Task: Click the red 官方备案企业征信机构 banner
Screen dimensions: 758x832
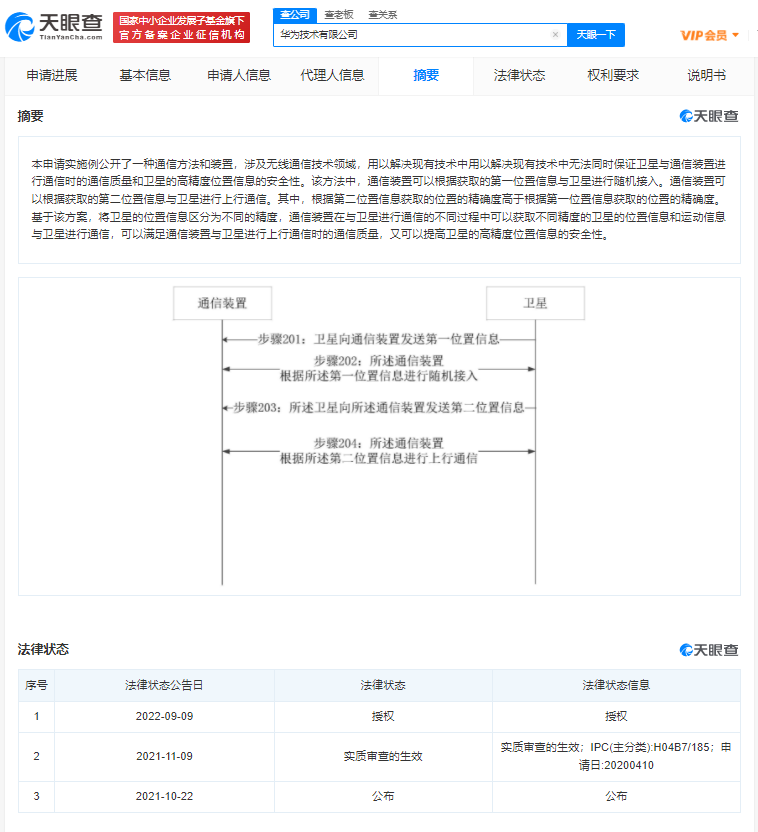Action: tap(181, 28)
